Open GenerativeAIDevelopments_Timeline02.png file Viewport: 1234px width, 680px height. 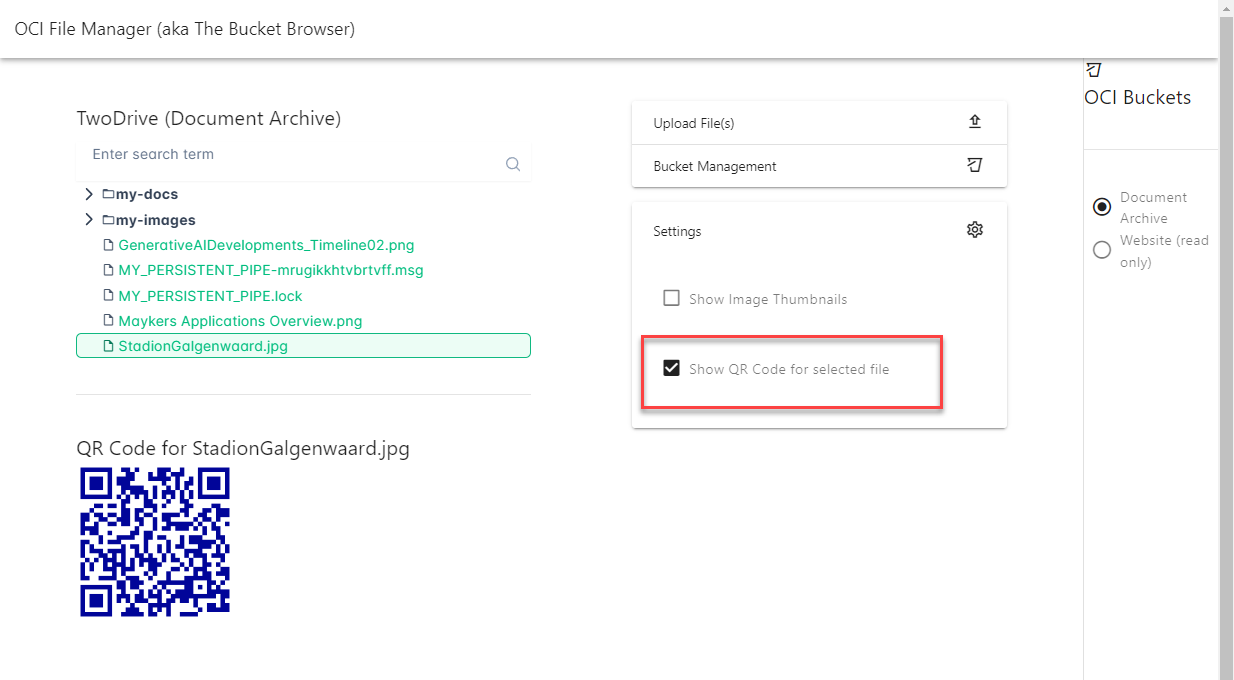266,245
